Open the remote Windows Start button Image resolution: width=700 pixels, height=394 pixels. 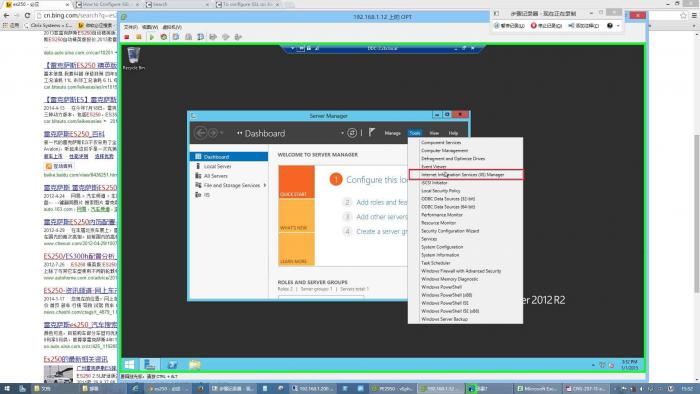(129, 365)
